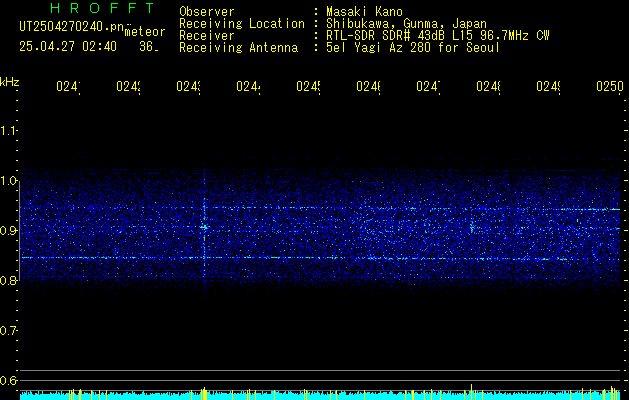Click observer name Masaki Kano
The height and width of the screenshot is (400, 629).
[x=364, y=12]
